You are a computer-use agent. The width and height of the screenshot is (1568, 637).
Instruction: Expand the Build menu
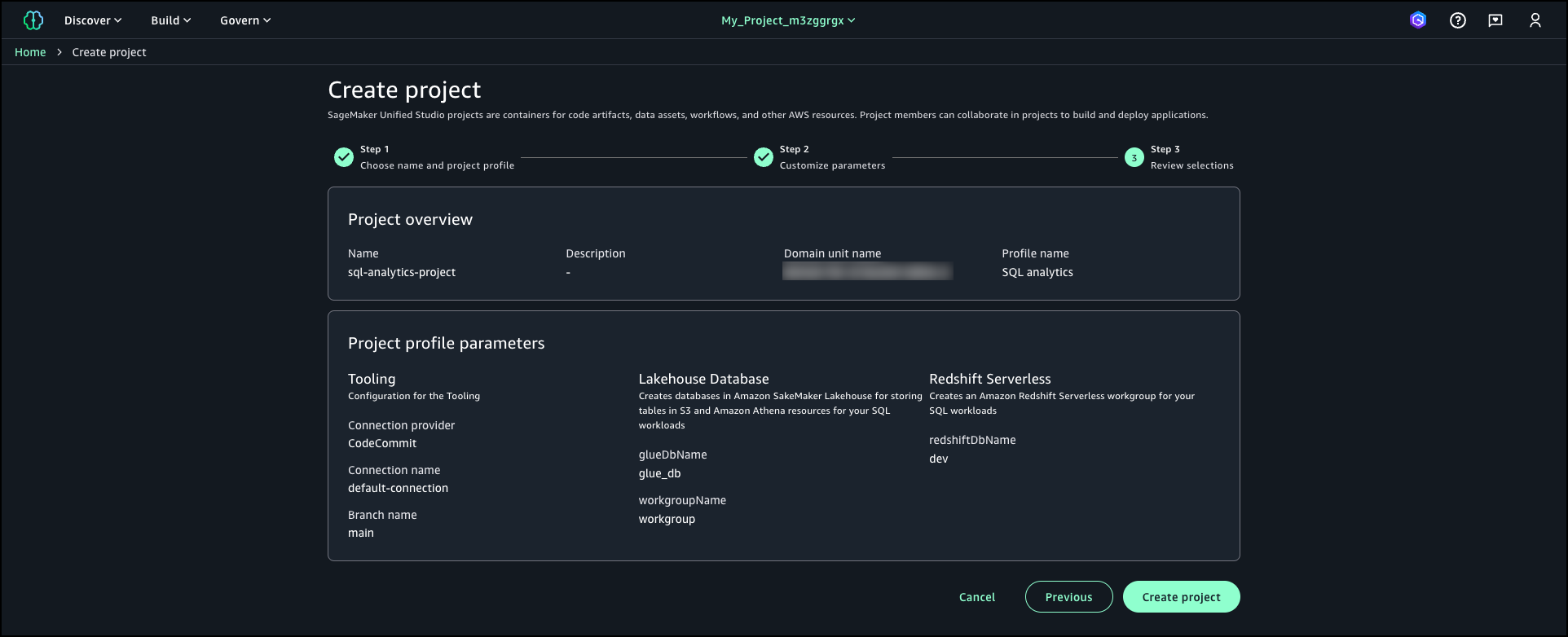[171, 20]
